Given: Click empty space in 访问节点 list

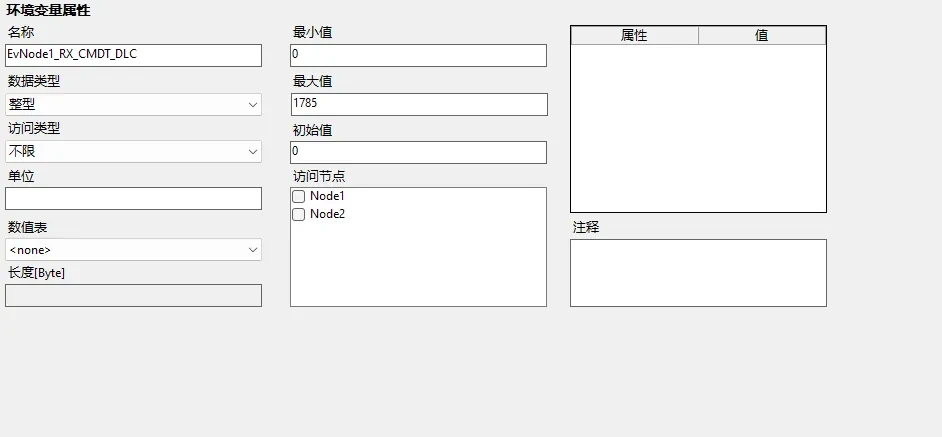Looking at the screenshot, I should (418, 265).
